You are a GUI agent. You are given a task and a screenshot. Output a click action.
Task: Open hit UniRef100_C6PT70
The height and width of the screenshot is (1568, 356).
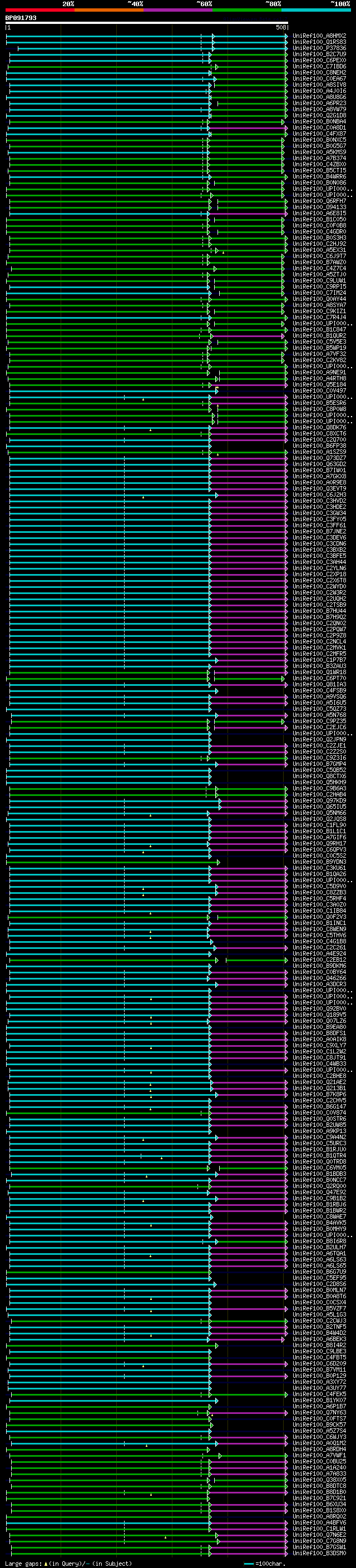tap(319, 678)
